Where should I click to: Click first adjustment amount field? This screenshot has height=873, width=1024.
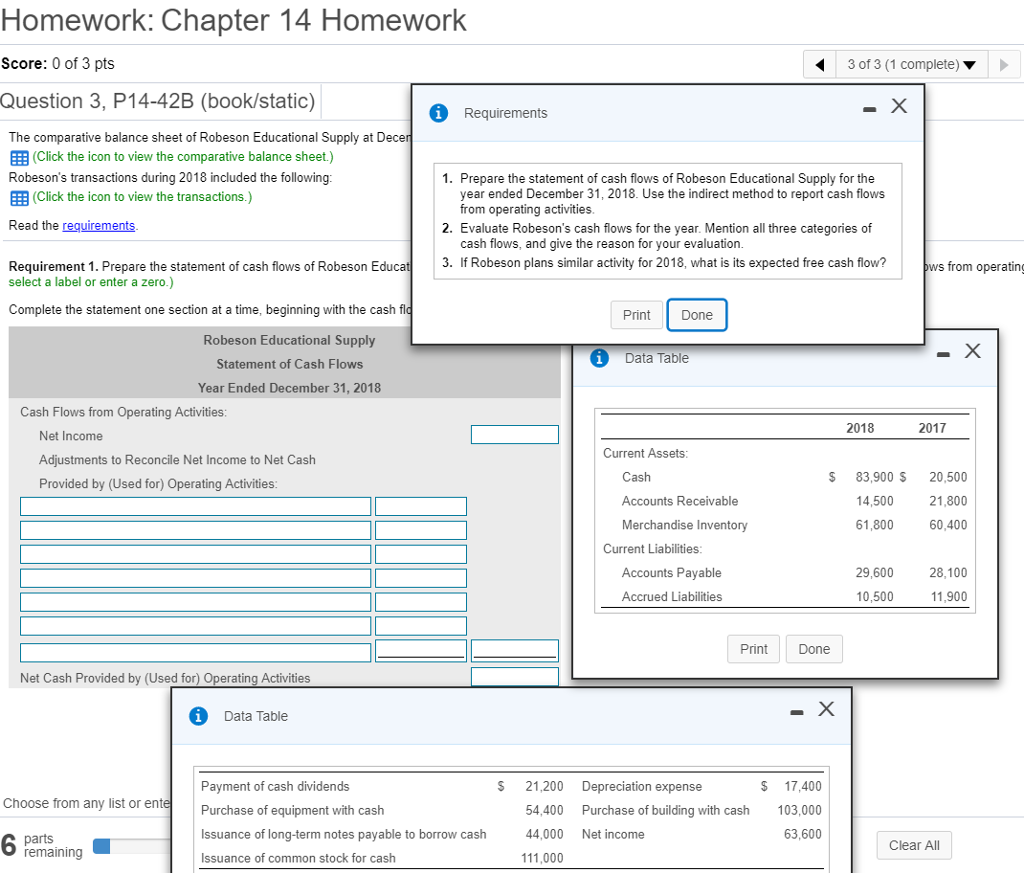click(x=421, y=506)
